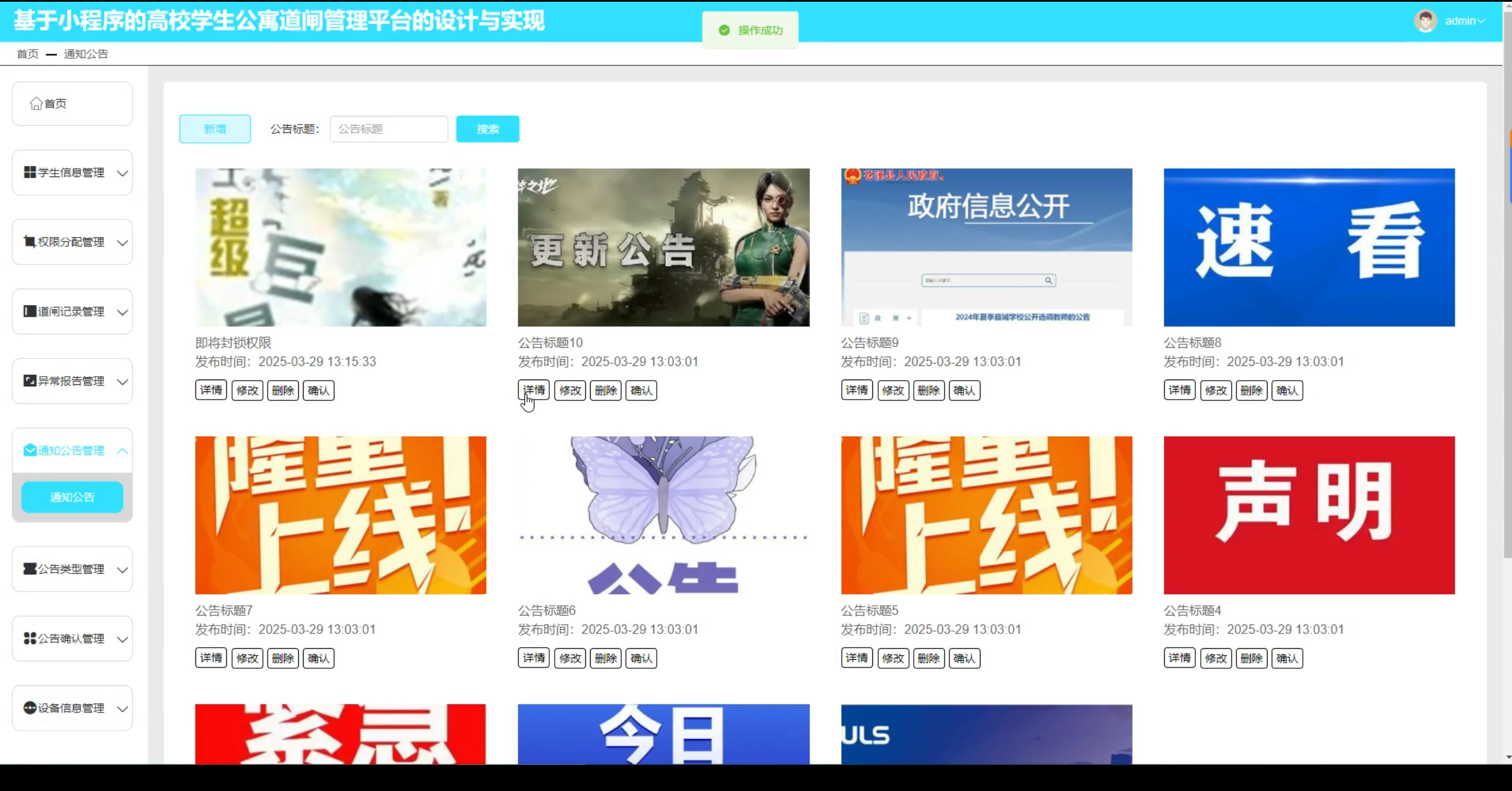Focus the 公告标题 search input field
The width and height of the screenshot is (1512, 791).
389,129
